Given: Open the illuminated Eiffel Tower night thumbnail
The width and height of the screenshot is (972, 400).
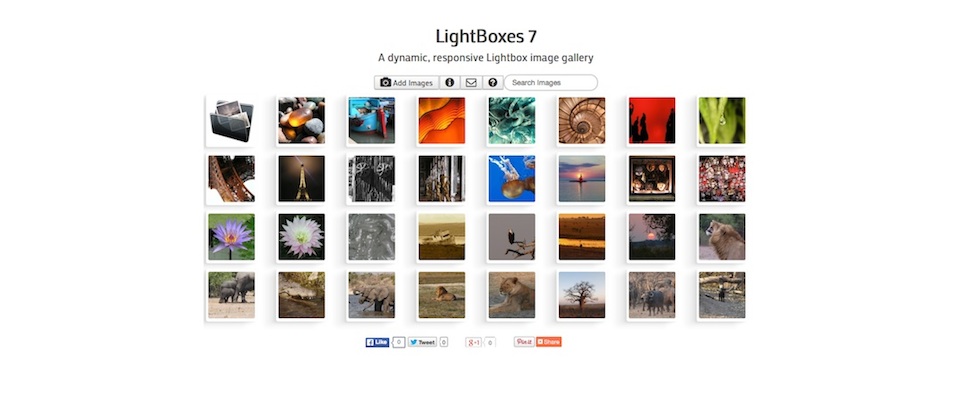Looking at the screenshot, I should [301, 179].
